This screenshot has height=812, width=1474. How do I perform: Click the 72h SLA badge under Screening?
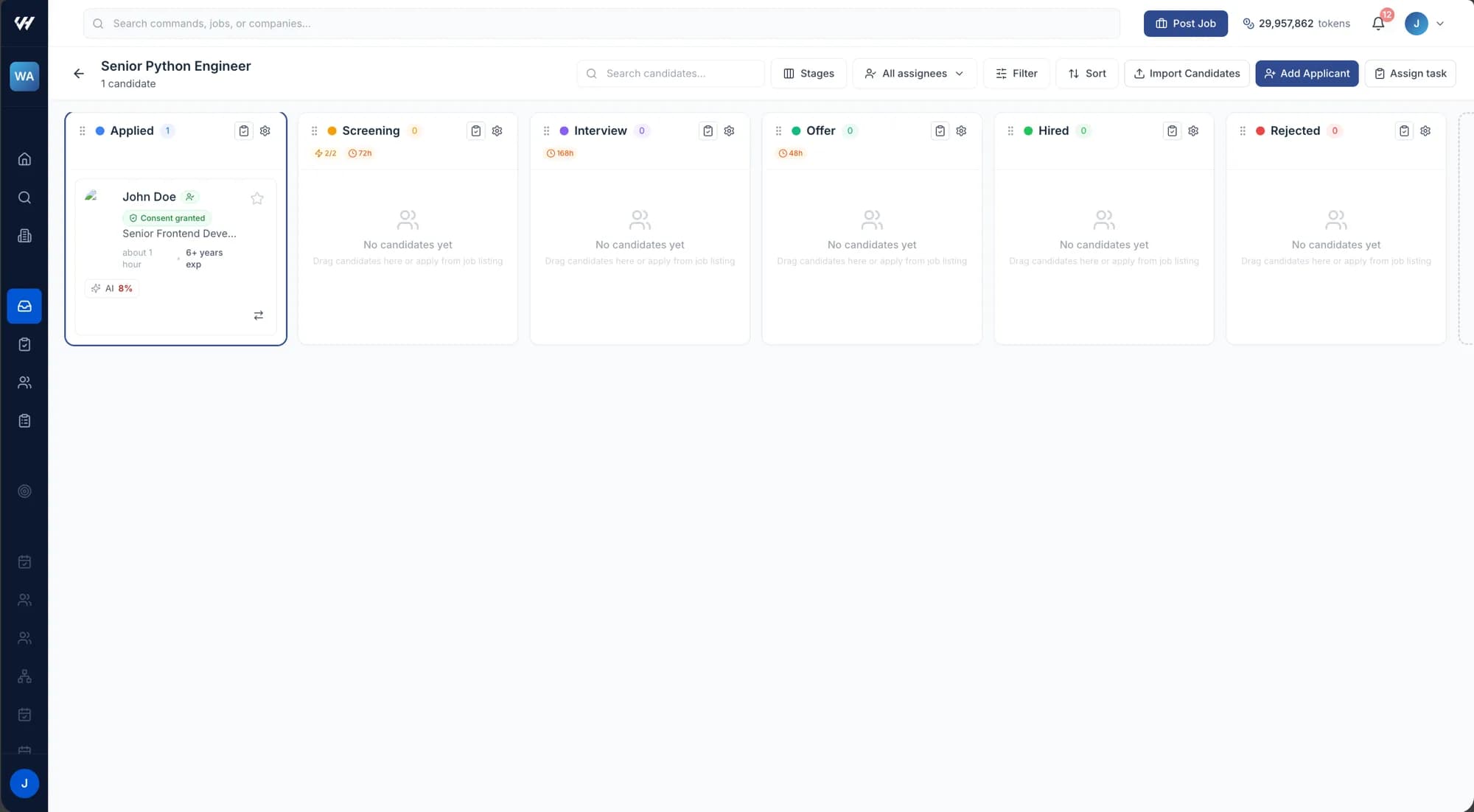click(360, 153)
